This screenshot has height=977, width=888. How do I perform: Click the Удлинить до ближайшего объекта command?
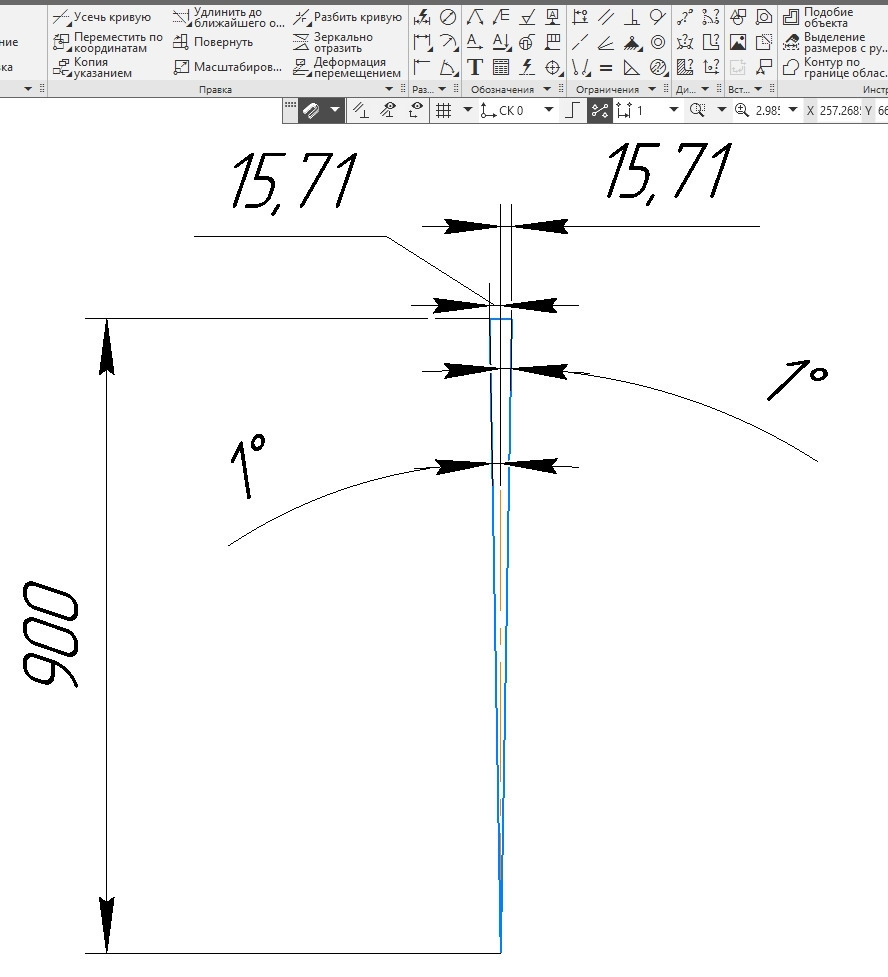[228, 17]
